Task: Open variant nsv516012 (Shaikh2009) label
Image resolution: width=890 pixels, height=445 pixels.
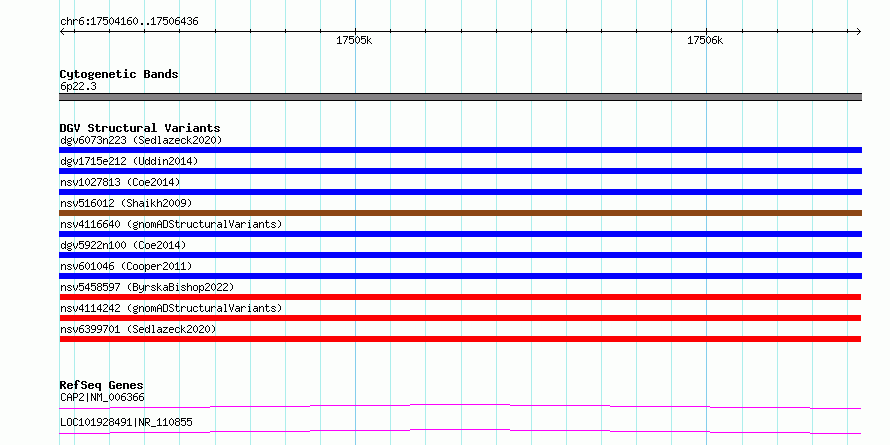Action: 126,203
